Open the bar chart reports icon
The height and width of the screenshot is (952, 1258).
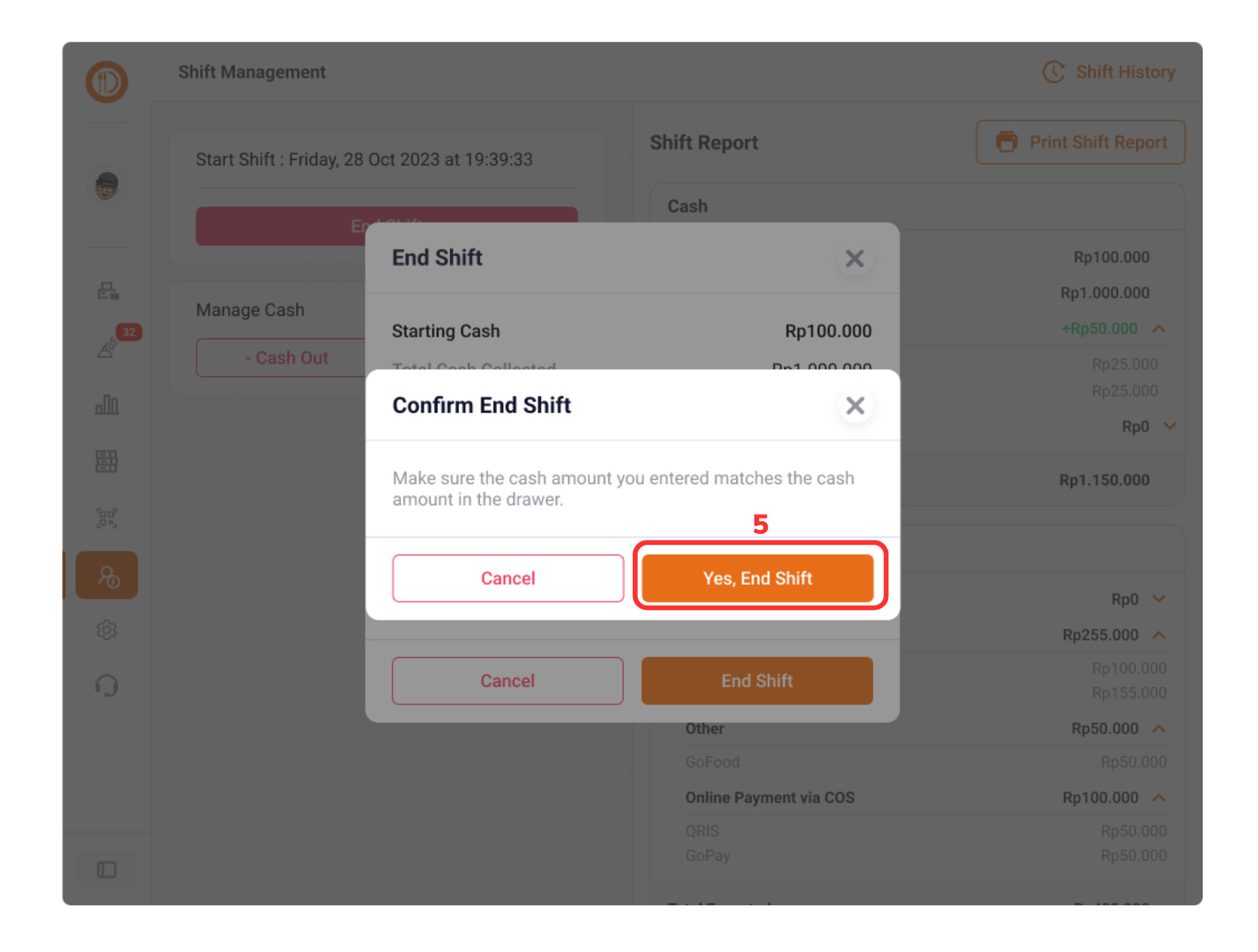point(107,404)
